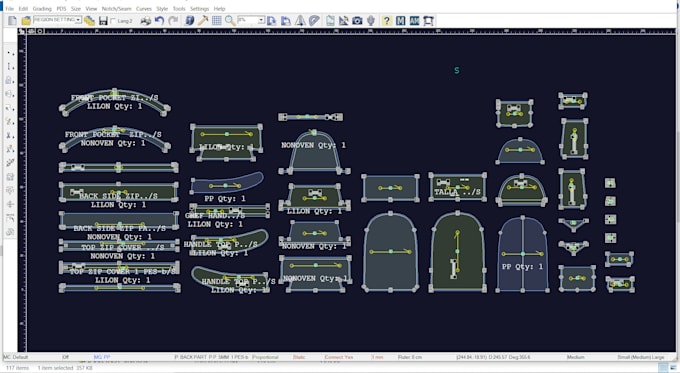The width and height of the screenshot is (680, 373).
Task: Click the Print toolbar icon
Action: [x=146, y=20]
